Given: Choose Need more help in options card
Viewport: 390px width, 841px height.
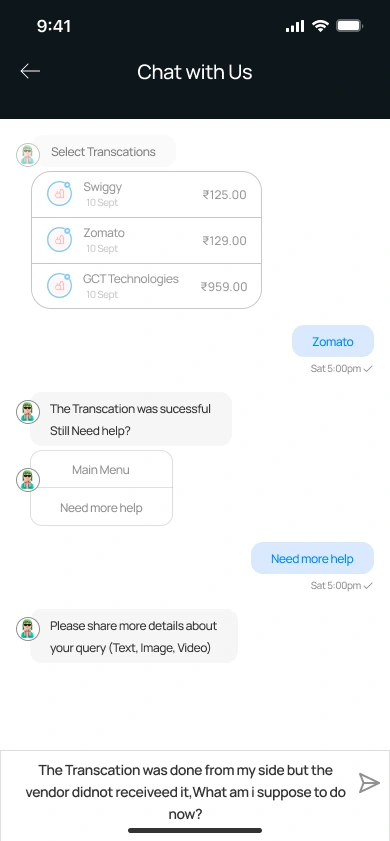Looking at the screenshot, I should point(101,507).
